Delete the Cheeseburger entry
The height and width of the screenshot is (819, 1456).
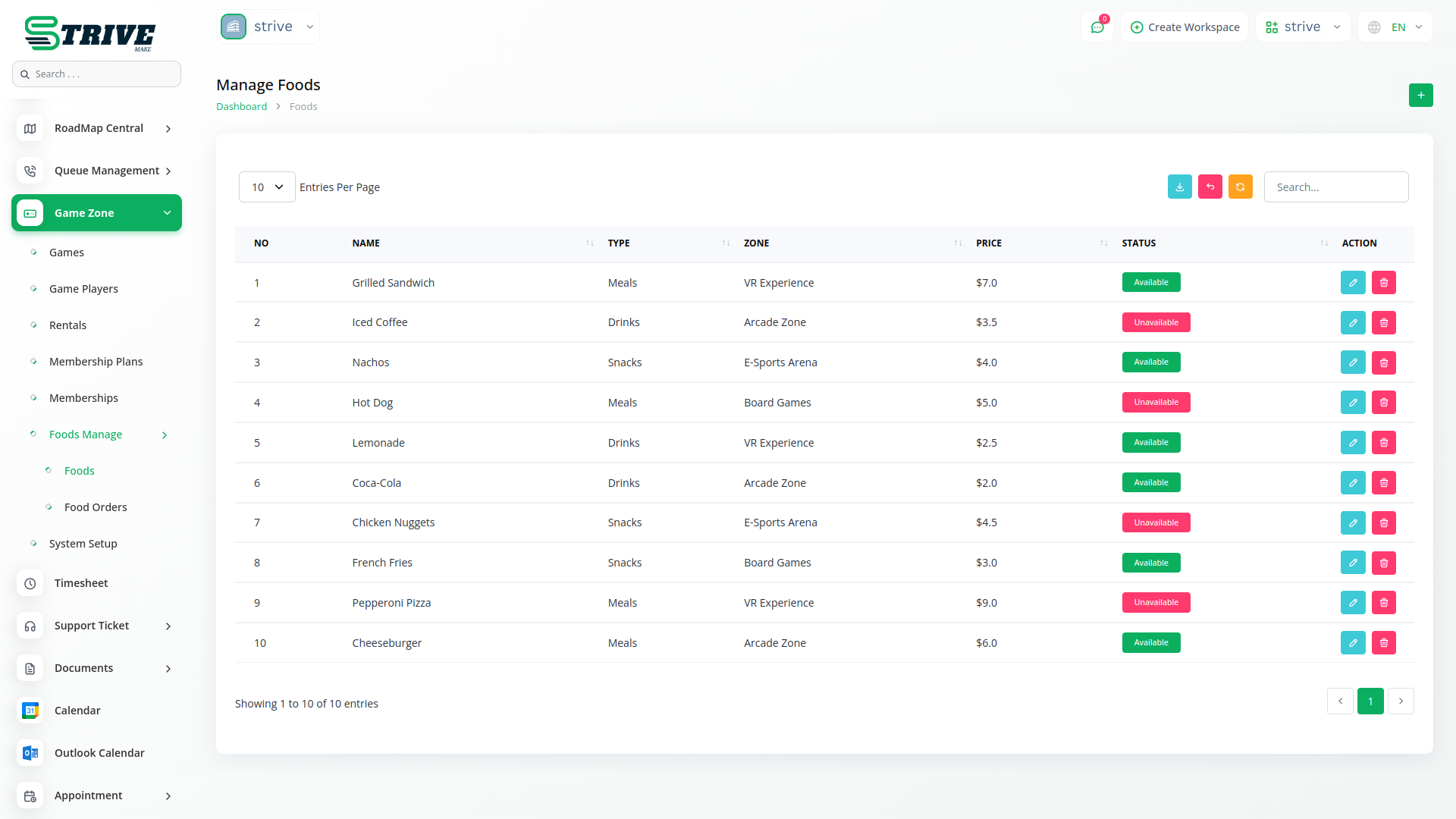(x=1383, y=642)
